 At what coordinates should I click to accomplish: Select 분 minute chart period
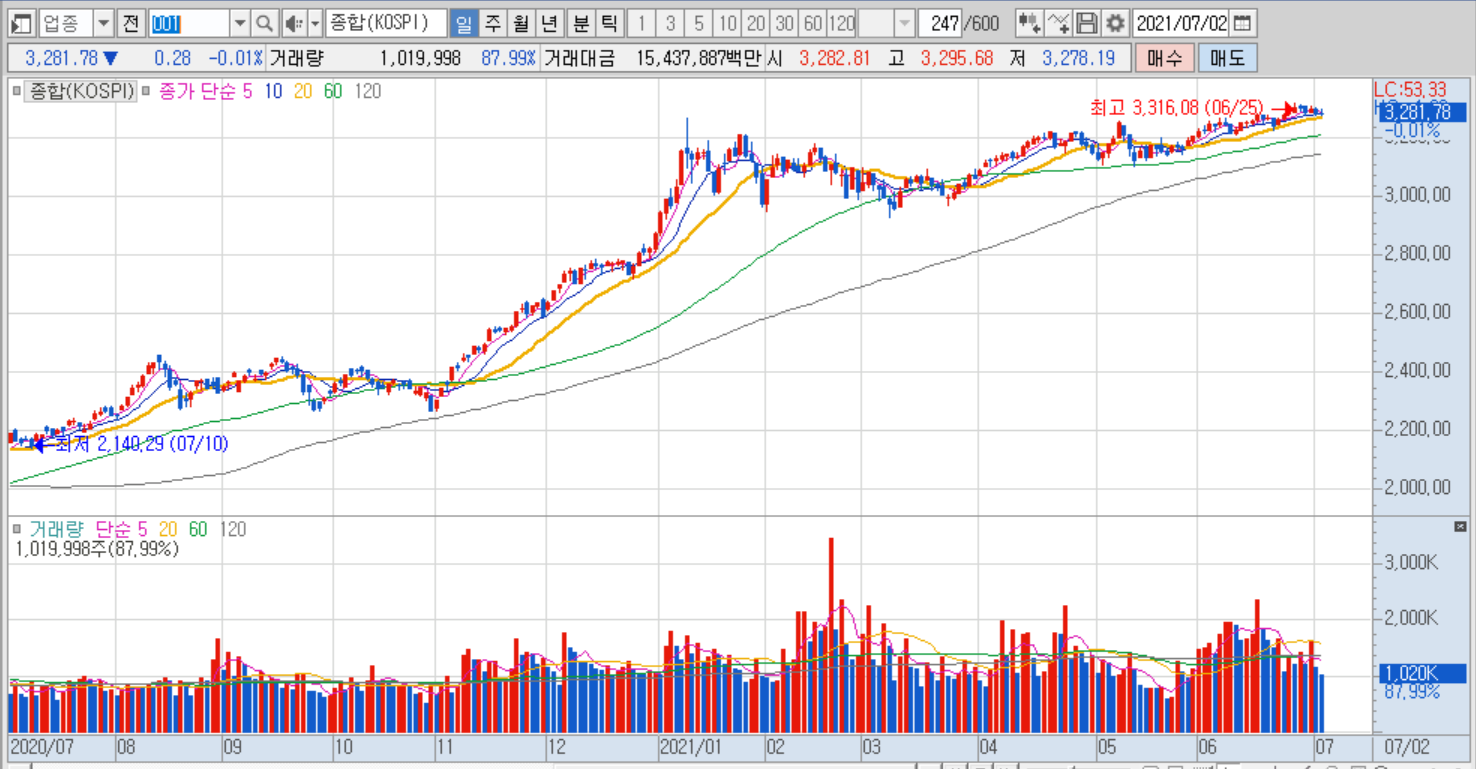pyautogui.click(x=581, y=23)
